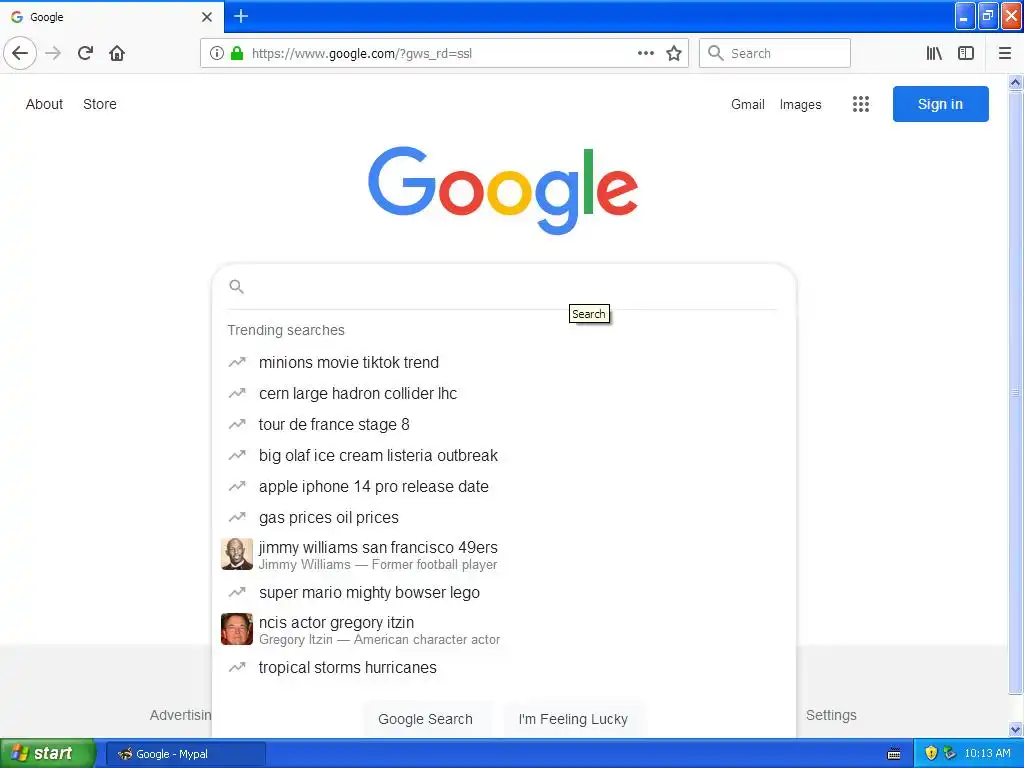Open the Library icon in toolbar

(934, 53)
